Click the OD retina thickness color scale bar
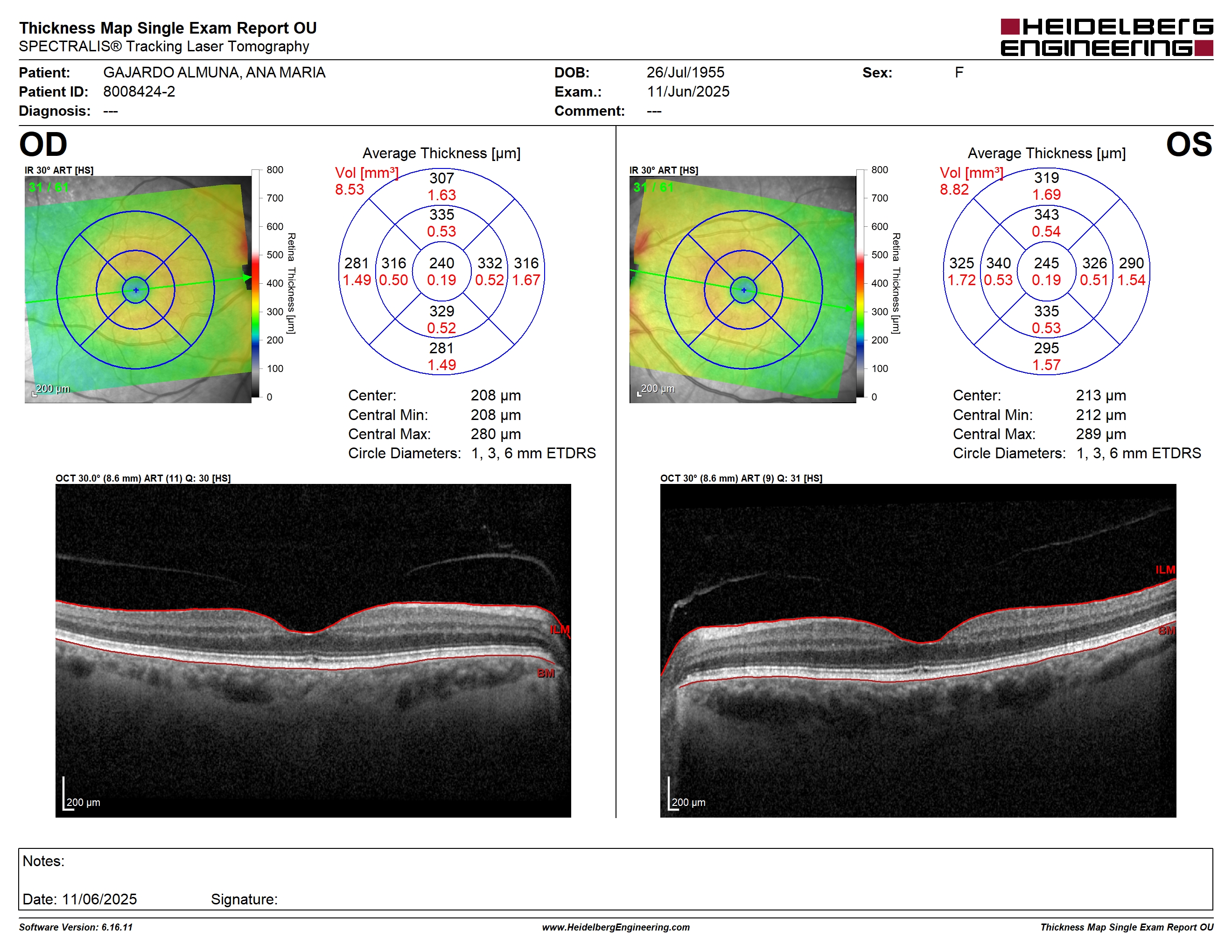Viewport: 1232px width, 952px height. [x=256, y=284]
